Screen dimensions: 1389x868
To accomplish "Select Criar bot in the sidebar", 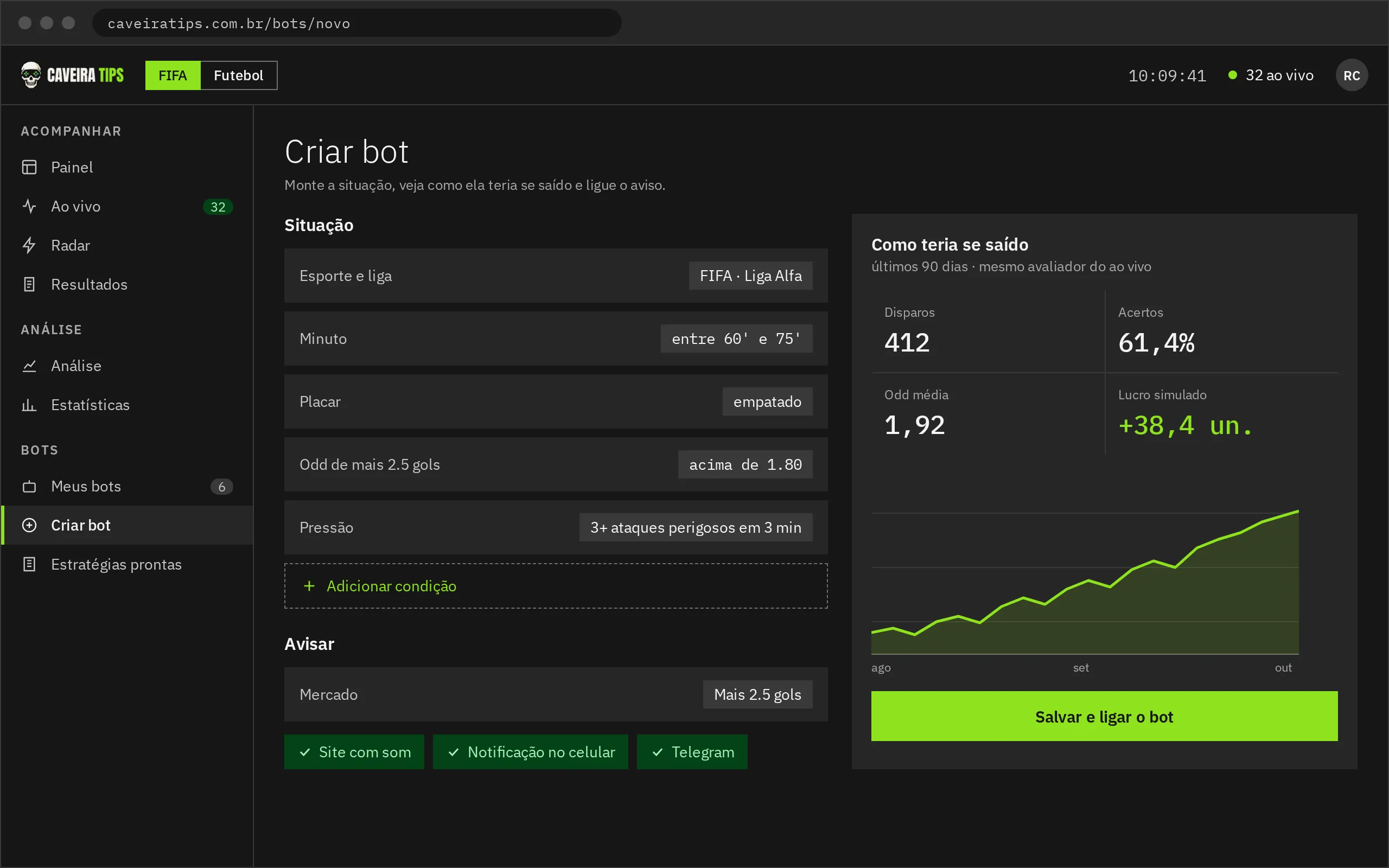I will tap(128, 525).
